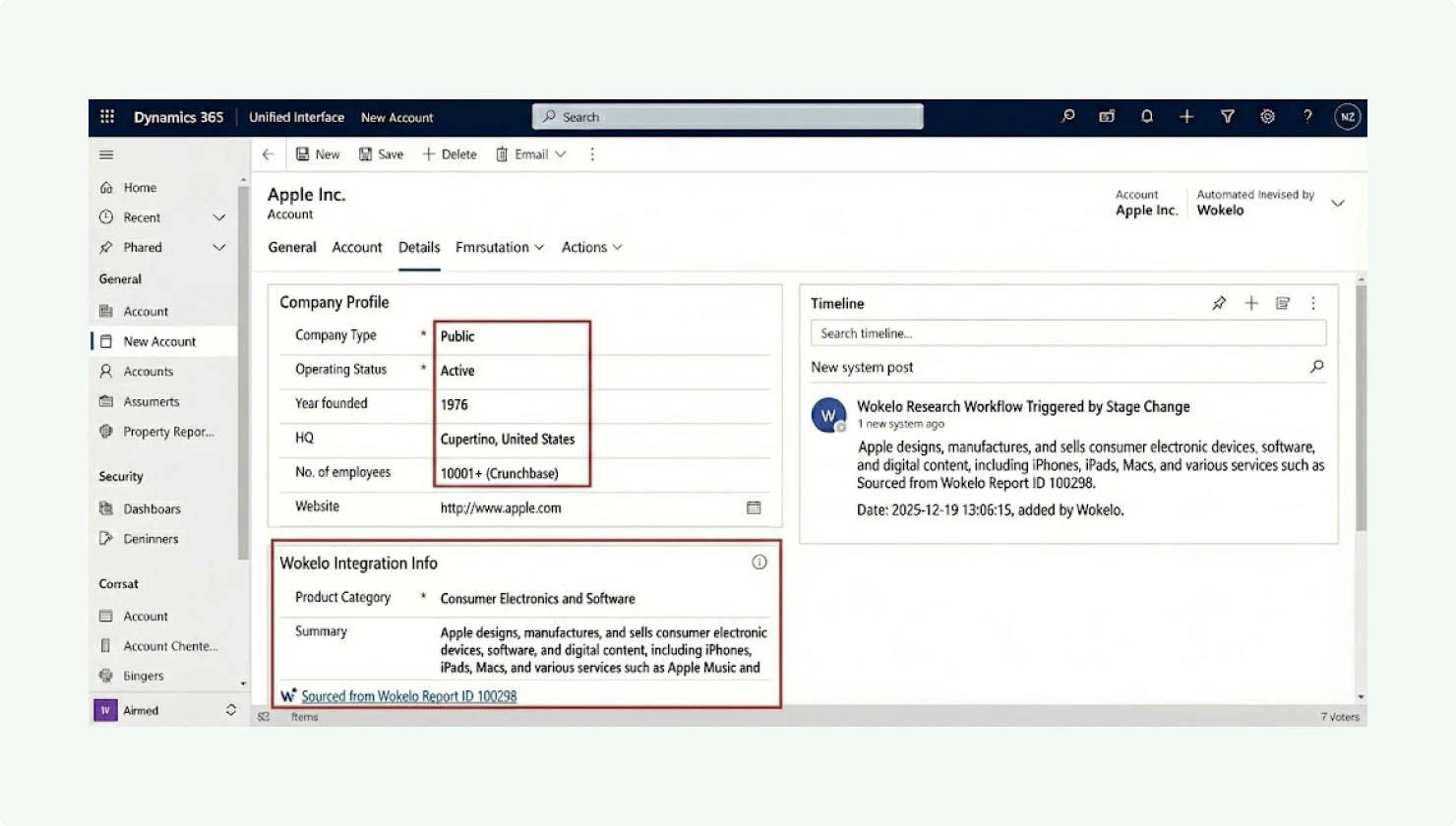Open the Actions tab dropdown
This screenshot has width=1456, height=826.
[592, 248]
